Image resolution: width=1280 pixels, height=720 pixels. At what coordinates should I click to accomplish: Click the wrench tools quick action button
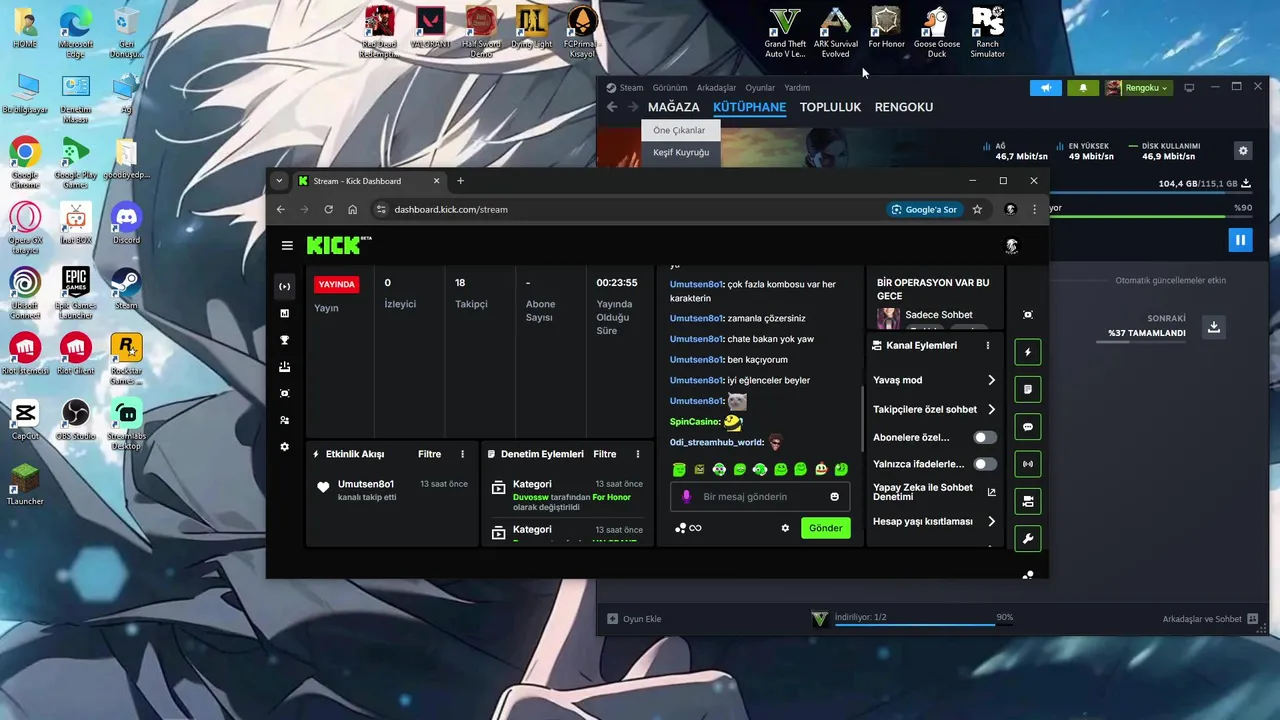(1027, 539)
